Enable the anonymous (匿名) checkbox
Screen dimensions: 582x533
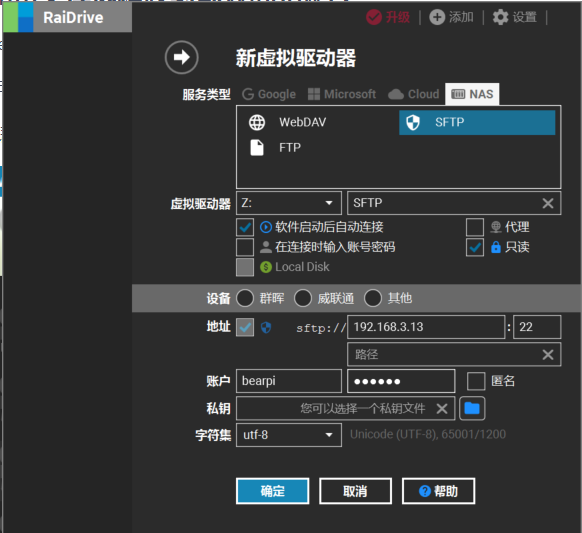(476, 381)
